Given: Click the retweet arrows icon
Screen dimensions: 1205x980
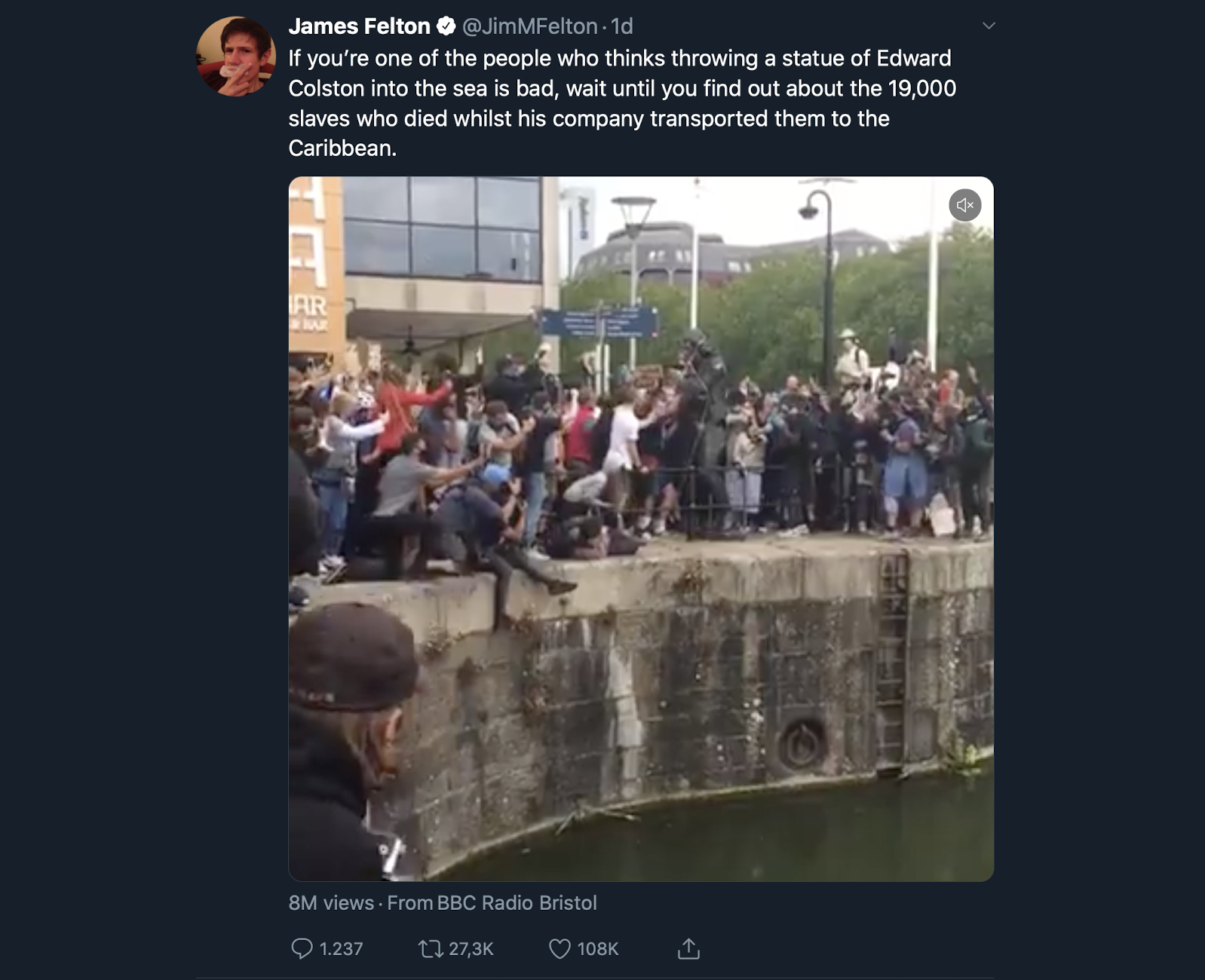Looking at the screenshot, I should 431,948.
